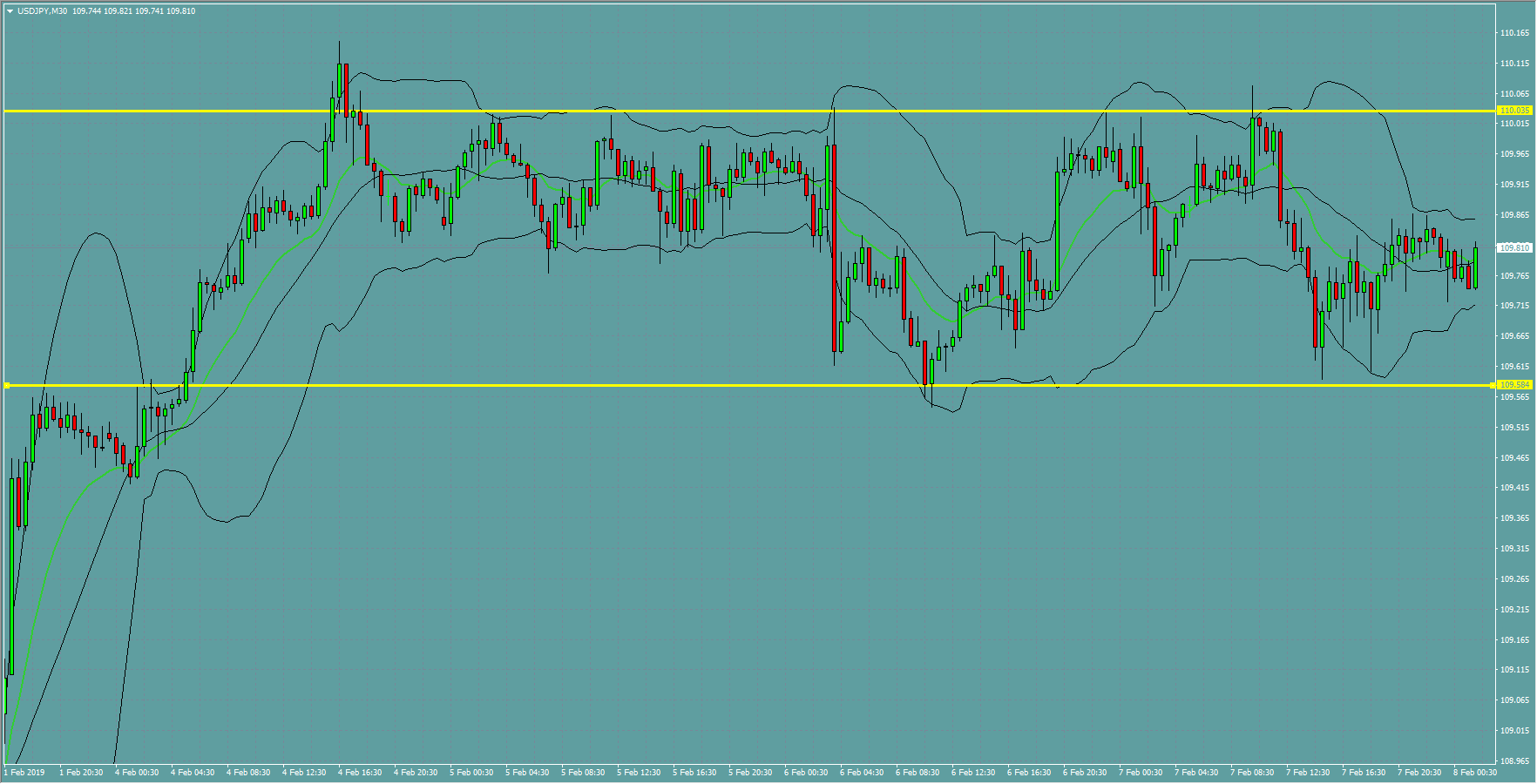Click the 109.865 price axis label
Image resolution: width=1537 pixels, height=784 pixels.
1514,215
